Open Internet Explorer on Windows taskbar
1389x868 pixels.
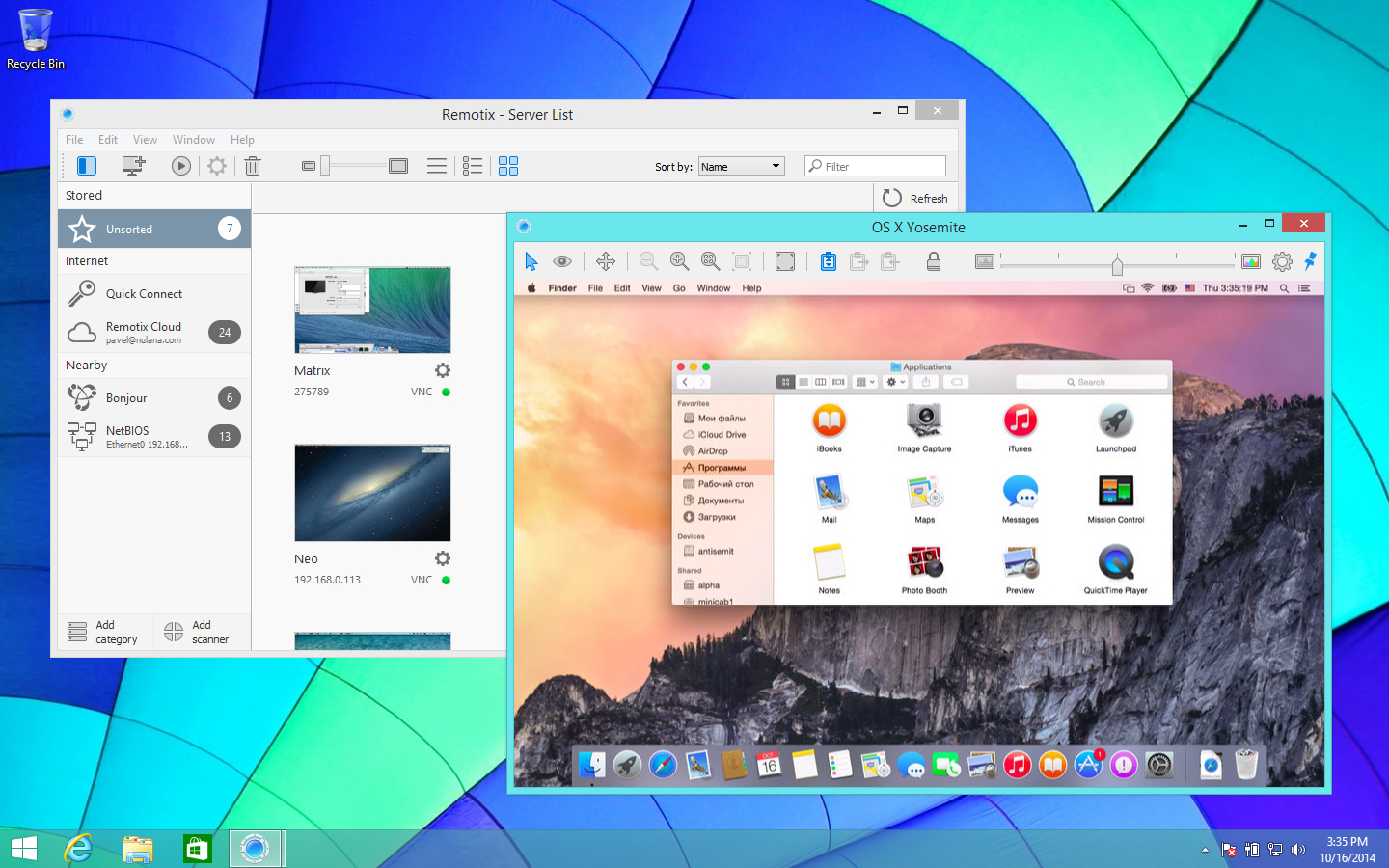78,849
